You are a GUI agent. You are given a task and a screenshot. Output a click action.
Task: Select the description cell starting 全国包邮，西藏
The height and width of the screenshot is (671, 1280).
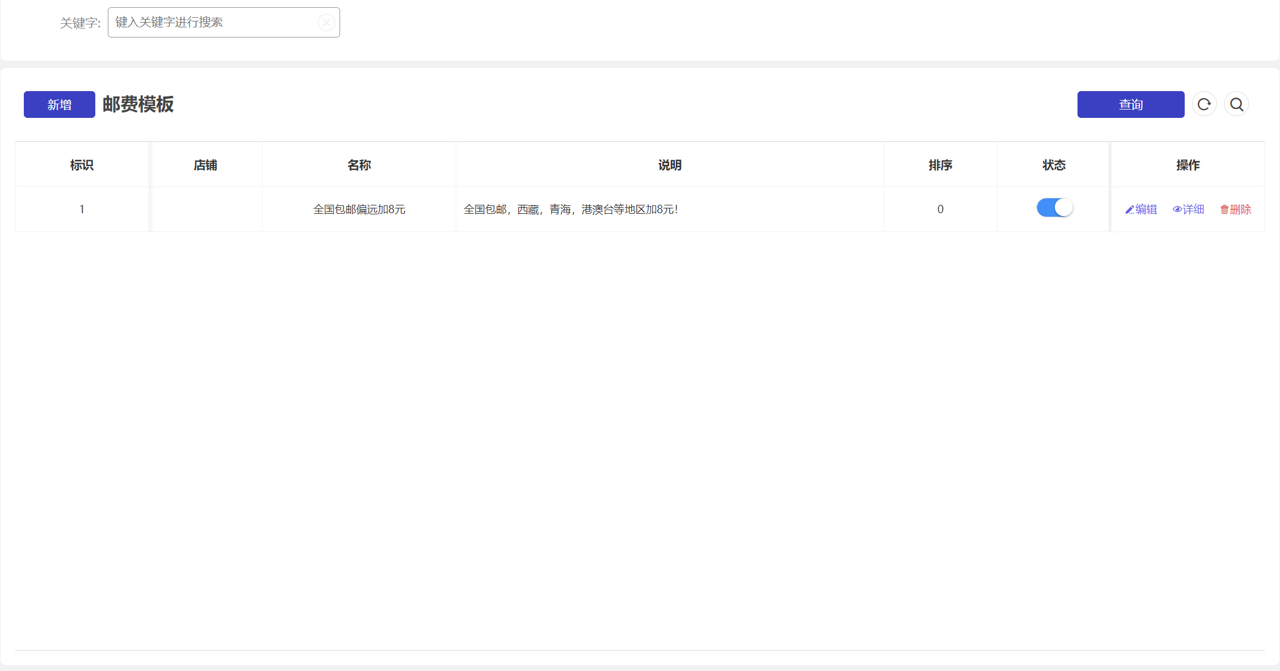pos(670,209)
